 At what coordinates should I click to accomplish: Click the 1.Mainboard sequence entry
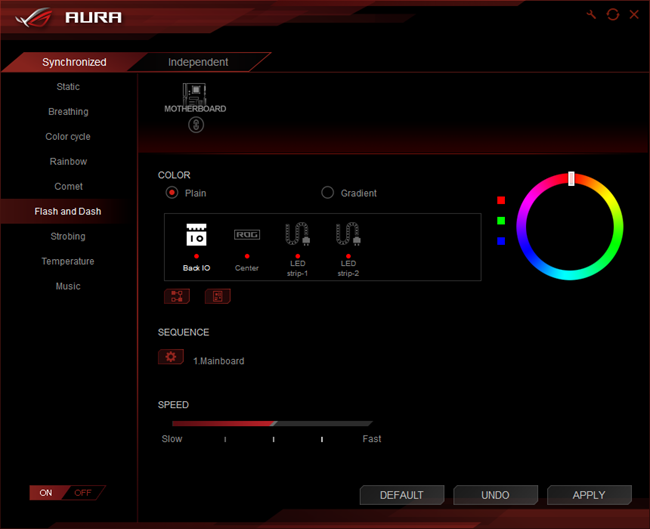tap(218, 361)
